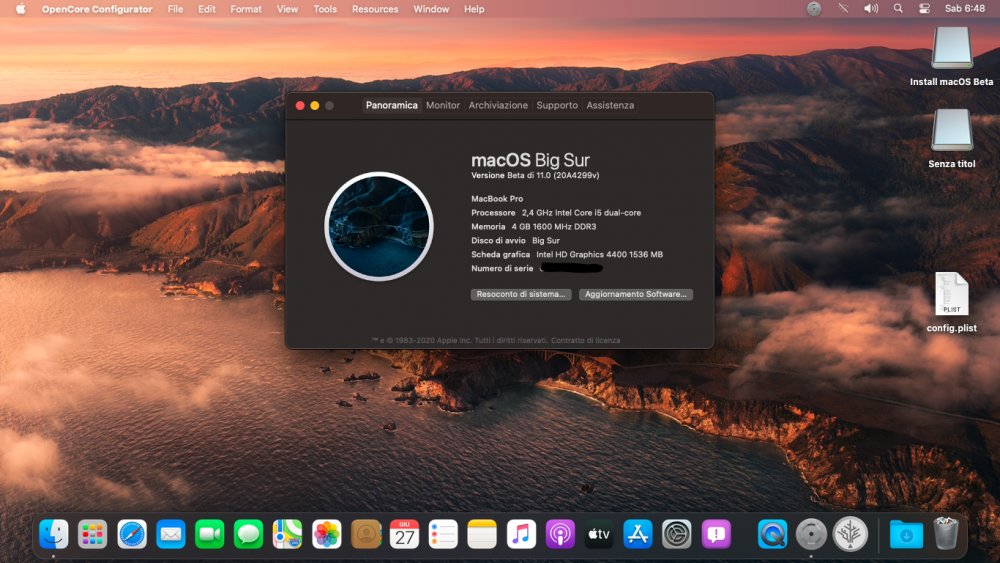
Task: Click the Intel HD Graphics 4400 text
Action: click(599, 254)
